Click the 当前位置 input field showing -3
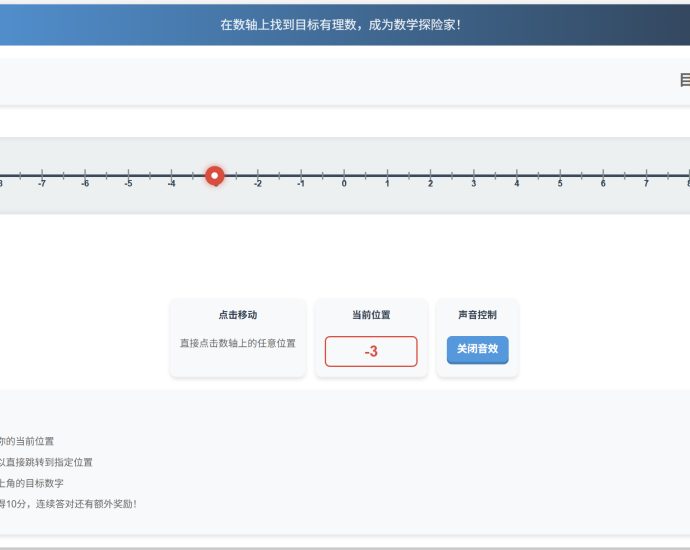Screen dimensions: 690x550 coord(371,351)
